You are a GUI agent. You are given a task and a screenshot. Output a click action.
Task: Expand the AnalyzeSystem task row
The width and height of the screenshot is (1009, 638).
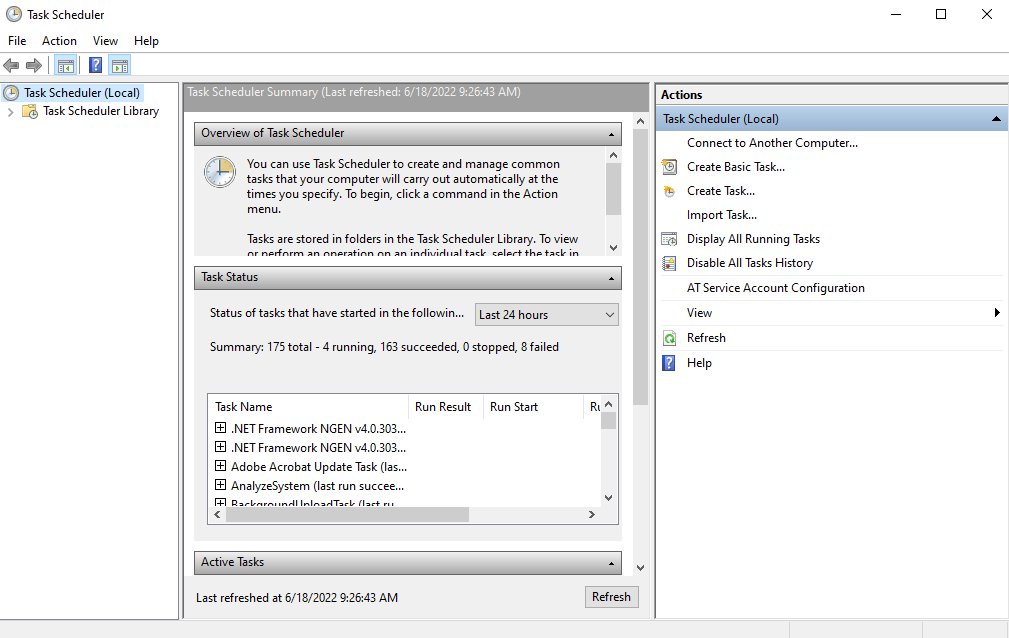tap(220, 485)
